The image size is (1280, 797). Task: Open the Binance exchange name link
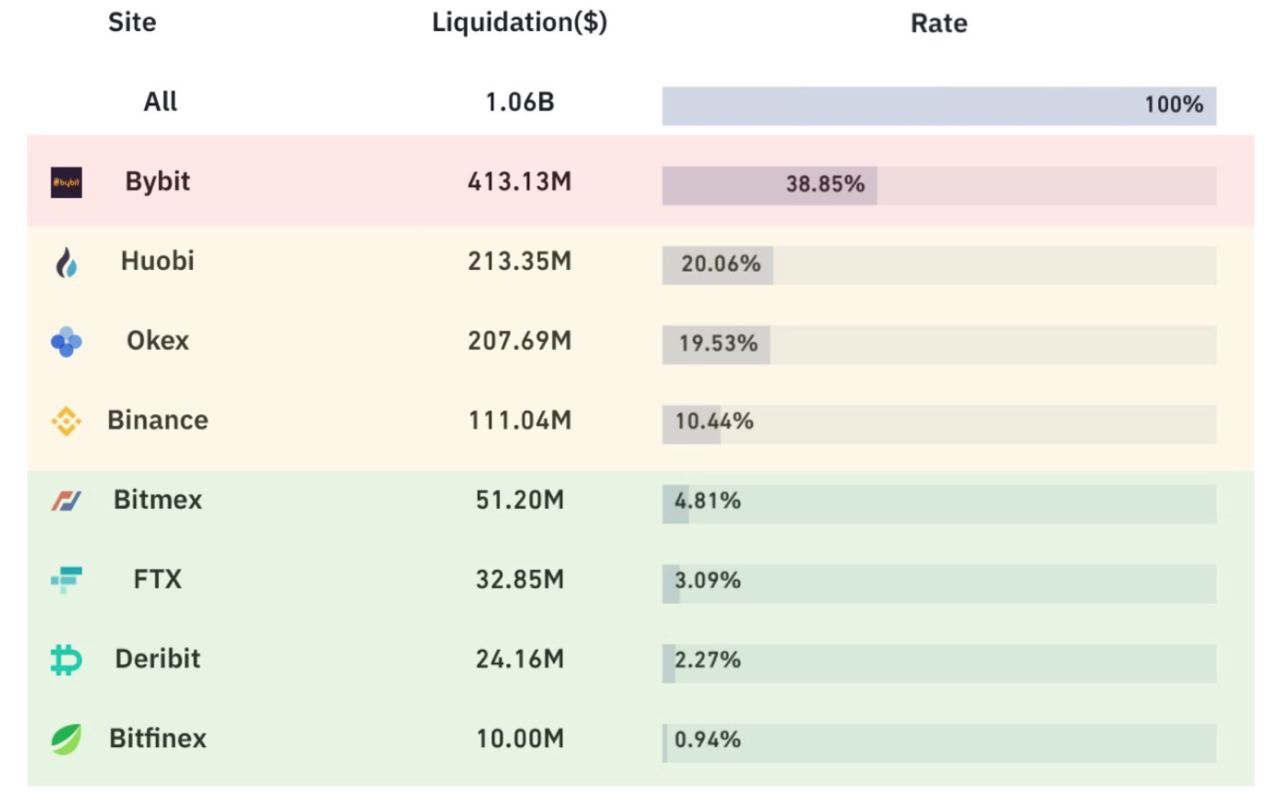point(157,420)
